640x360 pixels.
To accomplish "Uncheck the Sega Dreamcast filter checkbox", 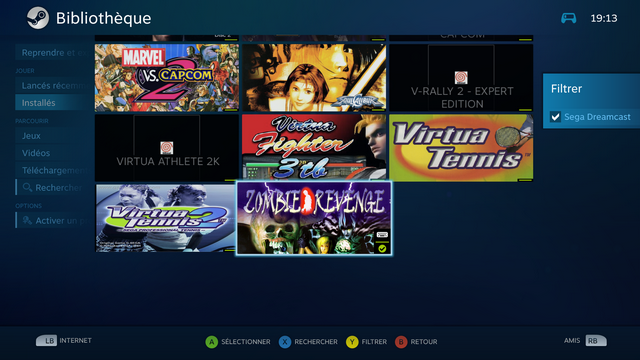I will [x=555, y=117].
